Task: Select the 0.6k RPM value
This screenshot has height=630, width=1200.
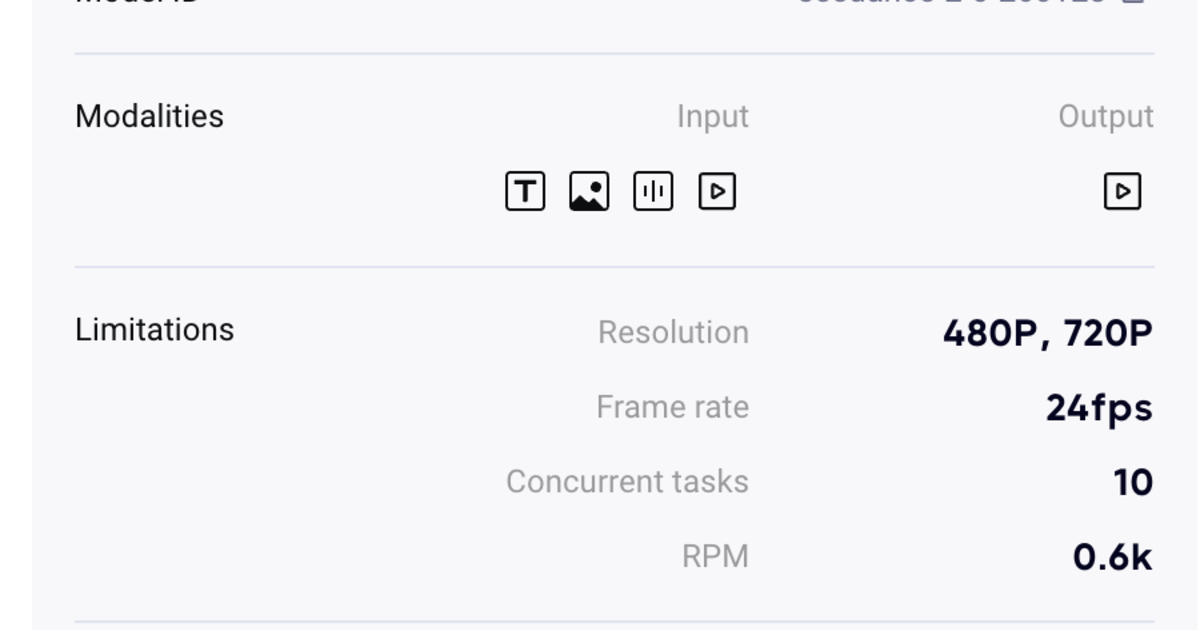Action: [1112, 557]
